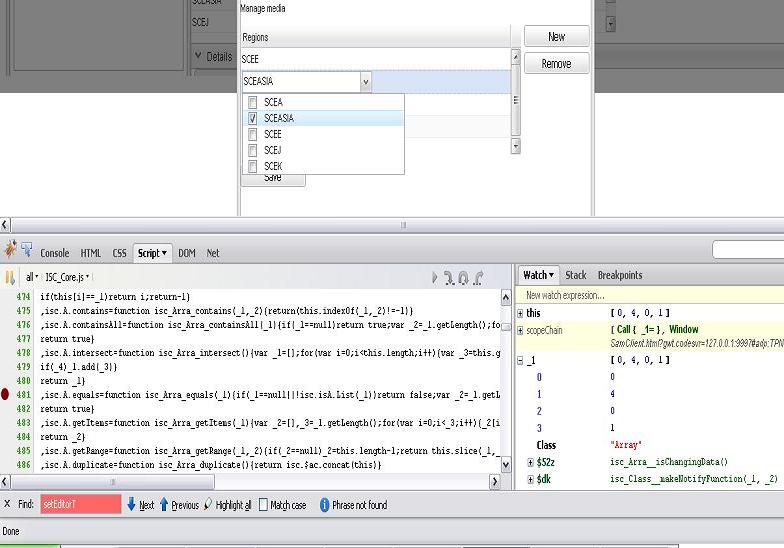The width and height of the screenshot is (784, 548).
Task: Click the pause Break On Next icon
Action: [x=10, y=277]
